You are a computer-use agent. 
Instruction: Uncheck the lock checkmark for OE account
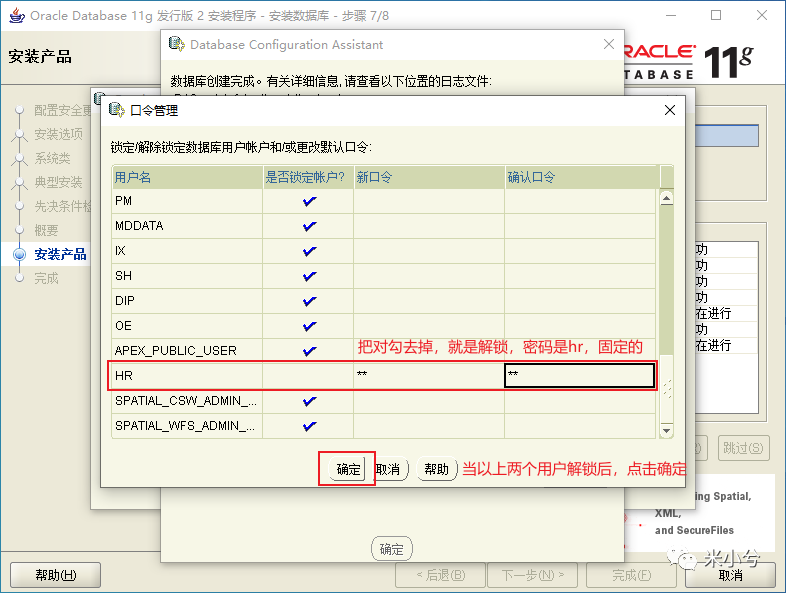pyautogui.click(x=309, y=326)
